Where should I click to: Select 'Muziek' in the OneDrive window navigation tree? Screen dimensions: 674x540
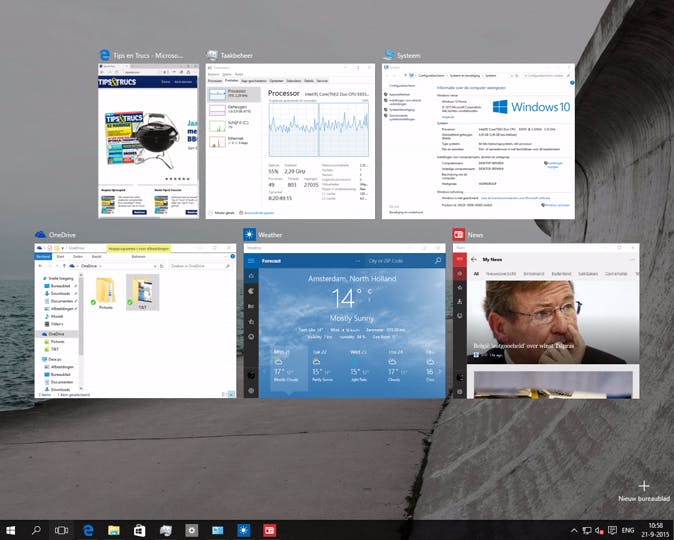pyautogui.click(x=54, y=316)
